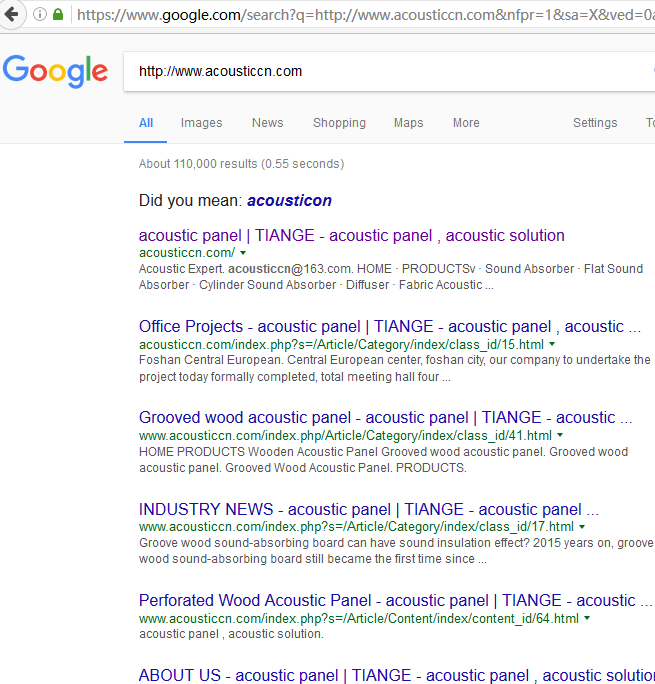This screenshot has height=684, width=655.
Task: Expand dropdown arrow after class_id/15.html URL
Action: [x=552, y=344]
